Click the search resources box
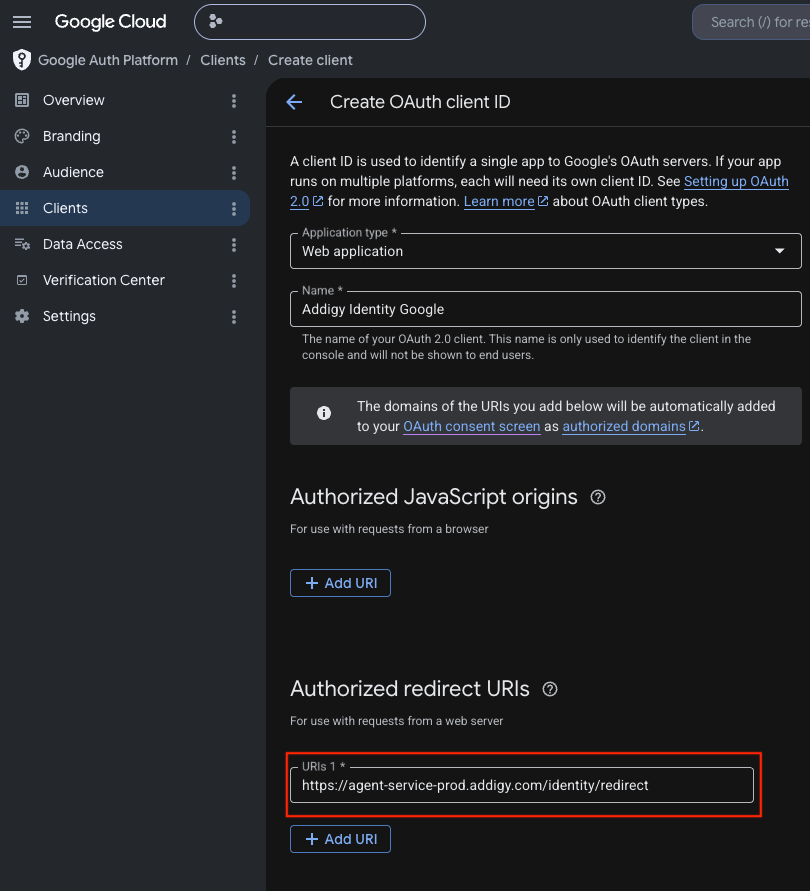Image resolution: width=810 pixels, height=891 pixels. pyautogui.click(x=751, y=22)
